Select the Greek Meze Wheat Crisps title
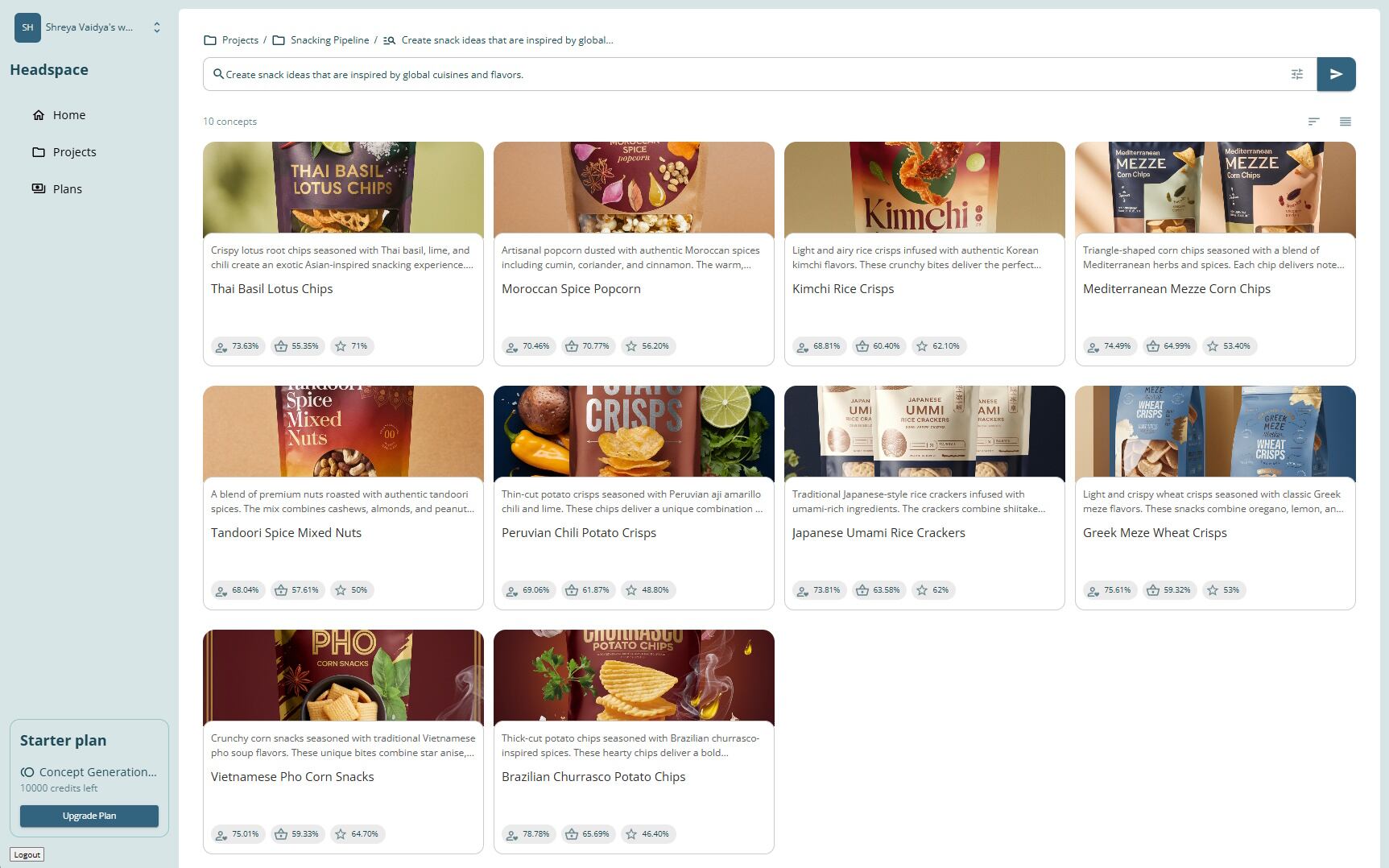 tap(1155, 533)
